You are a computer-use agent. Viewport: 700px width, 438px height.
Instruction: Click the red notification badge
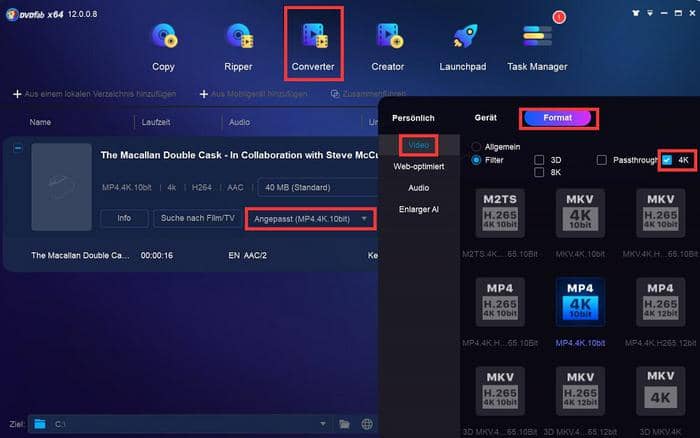click(559, 17)
